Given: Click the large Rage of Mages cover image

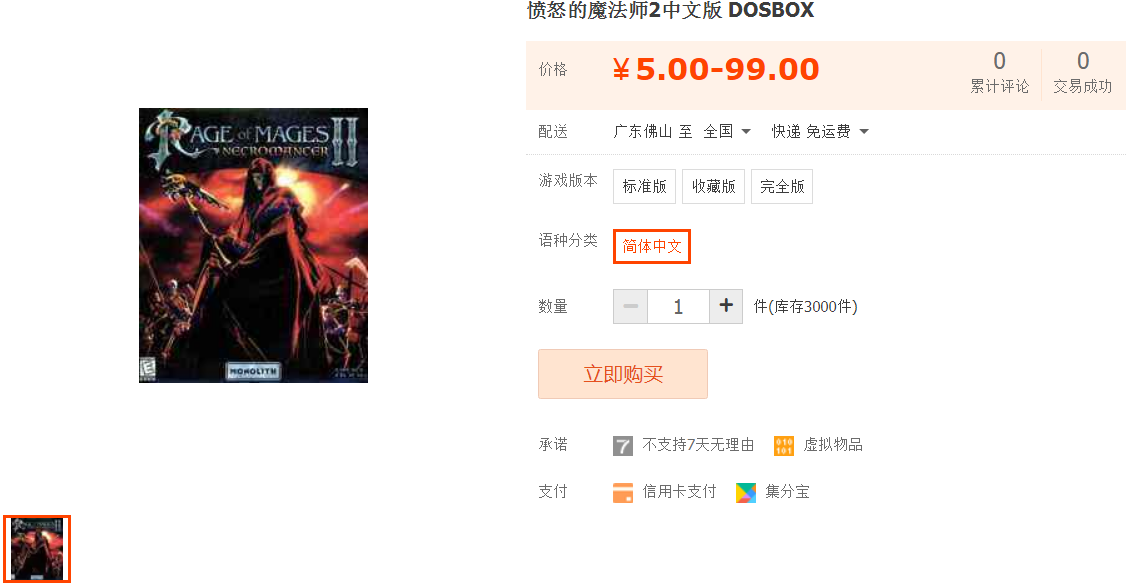Looking at the screenshot, I should 253,245.
